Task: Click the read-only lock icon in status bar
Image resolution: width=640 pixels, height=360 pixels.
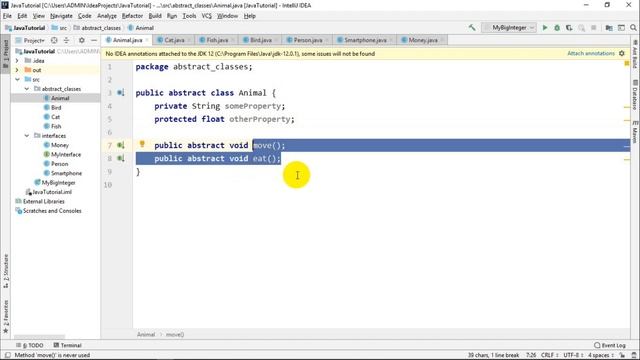Action: (622, 355)
